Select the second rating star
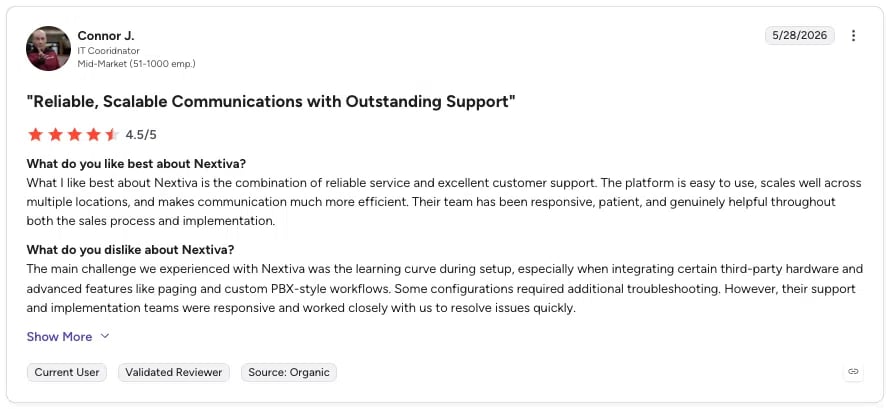 [x=55, y=134]
